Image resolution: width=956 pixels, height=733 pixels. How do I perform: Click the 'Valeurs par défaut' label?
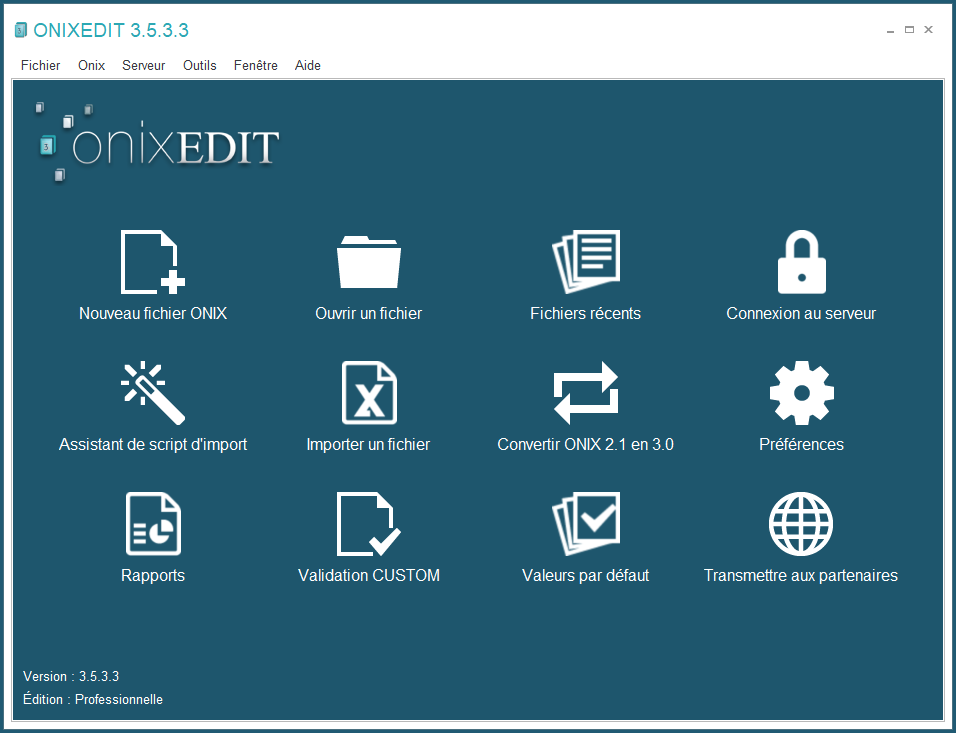[x=586, y=576]
